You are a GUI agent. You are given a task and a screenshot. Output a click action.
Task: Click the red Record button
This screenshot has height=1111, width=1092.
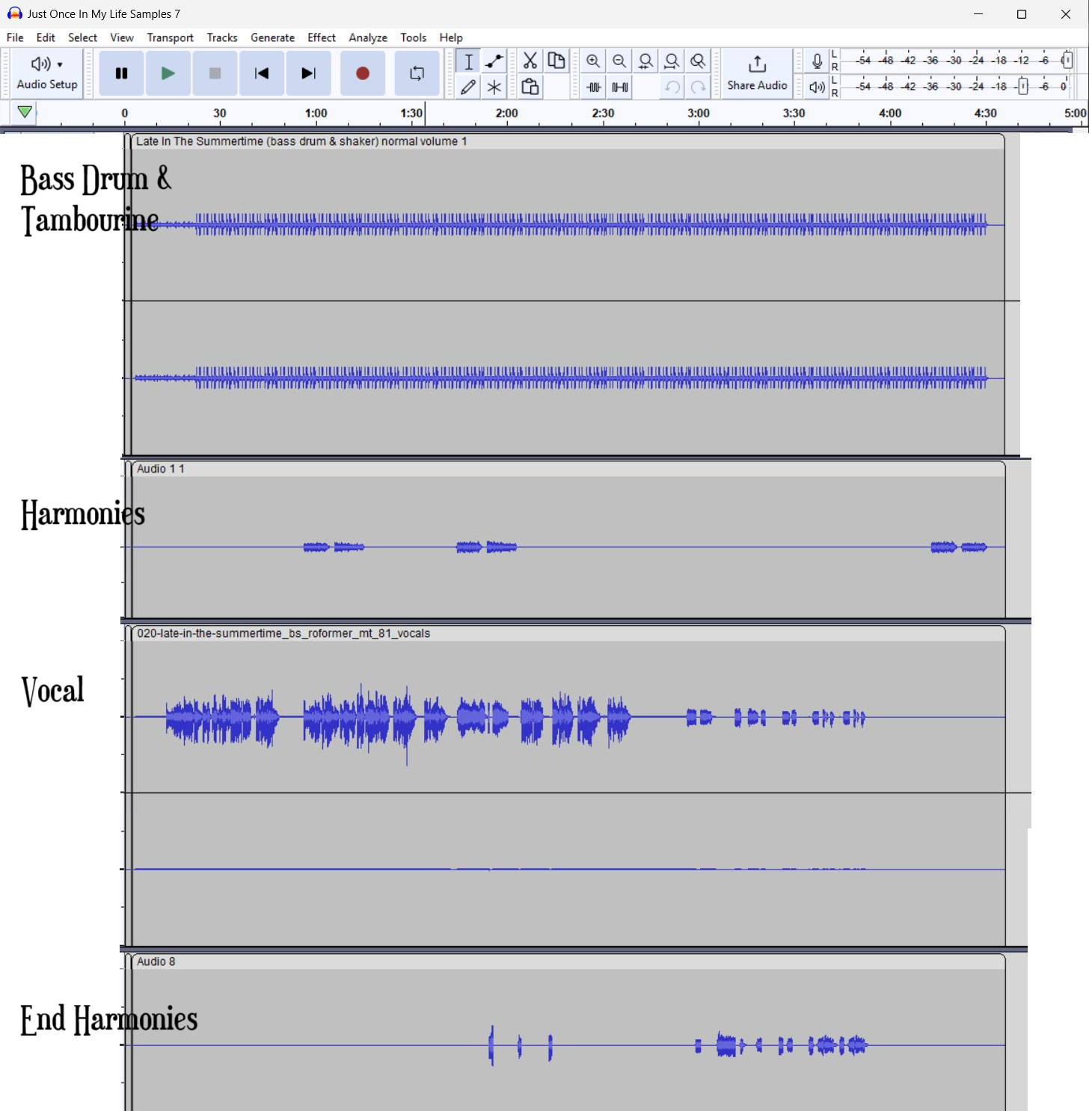(x=363, y=73)
